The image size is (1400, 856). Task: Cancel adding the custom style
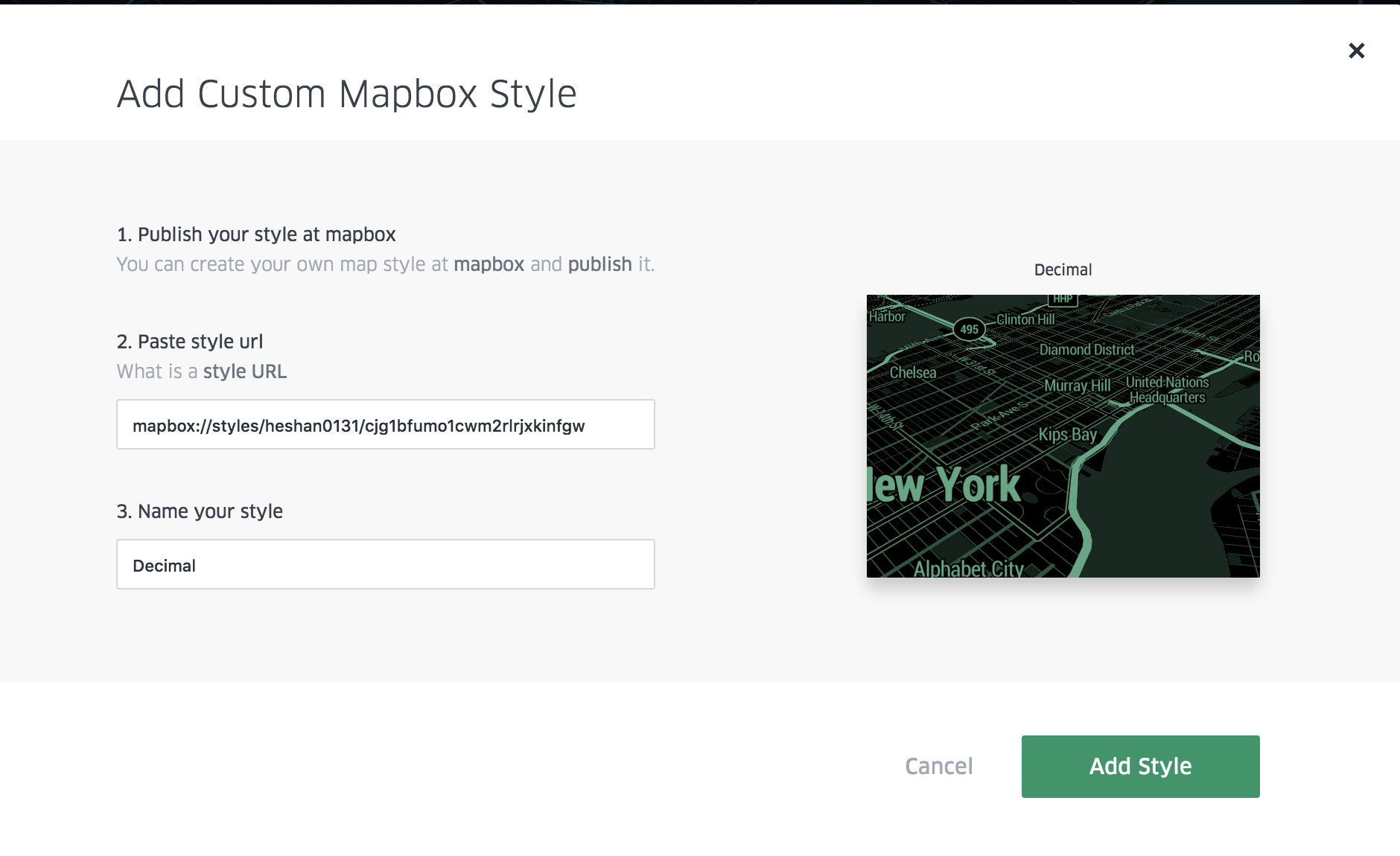(x=938, y=767)
